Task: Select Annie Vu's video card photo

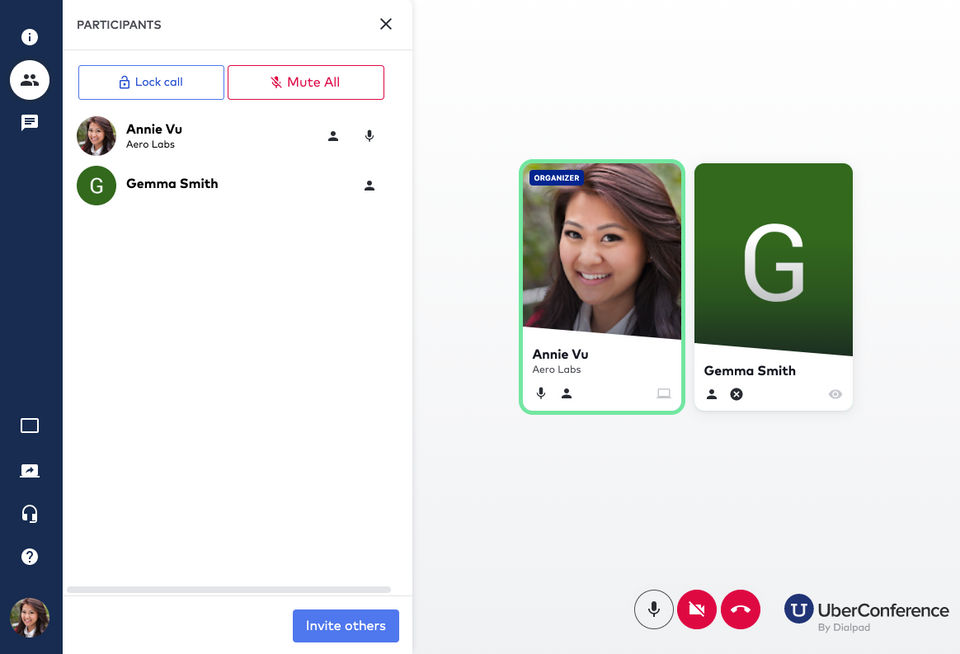Action: 602,250
